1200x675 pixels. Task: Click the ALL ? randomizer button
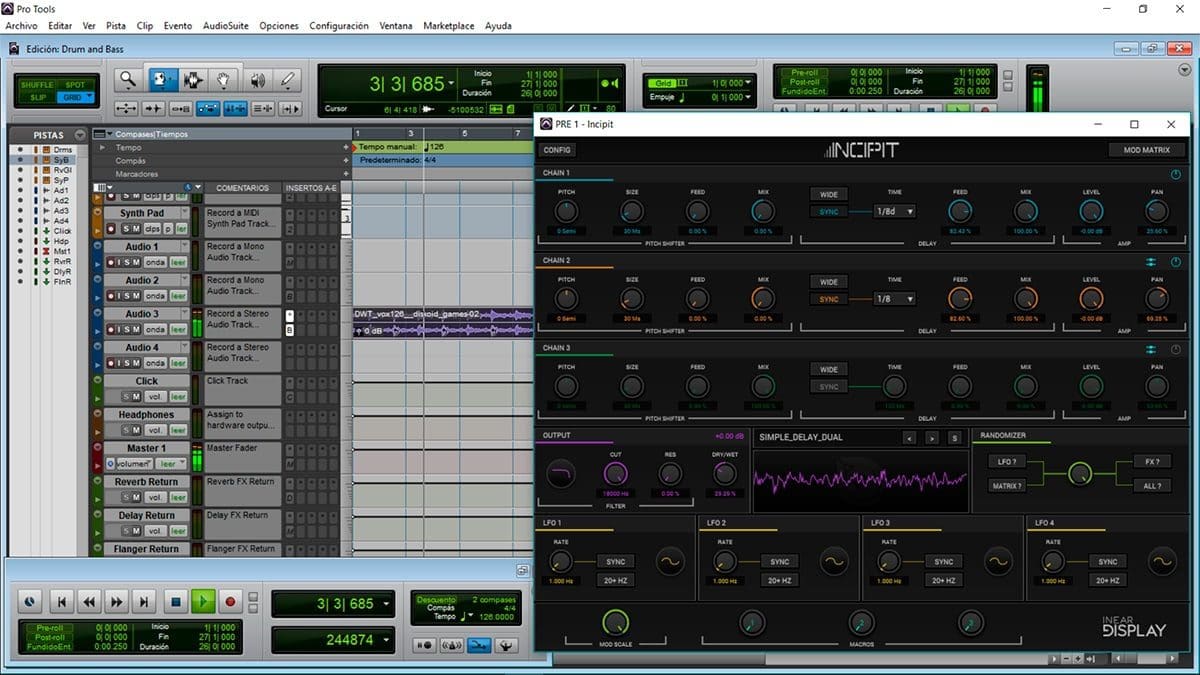tap(1153, 486)
